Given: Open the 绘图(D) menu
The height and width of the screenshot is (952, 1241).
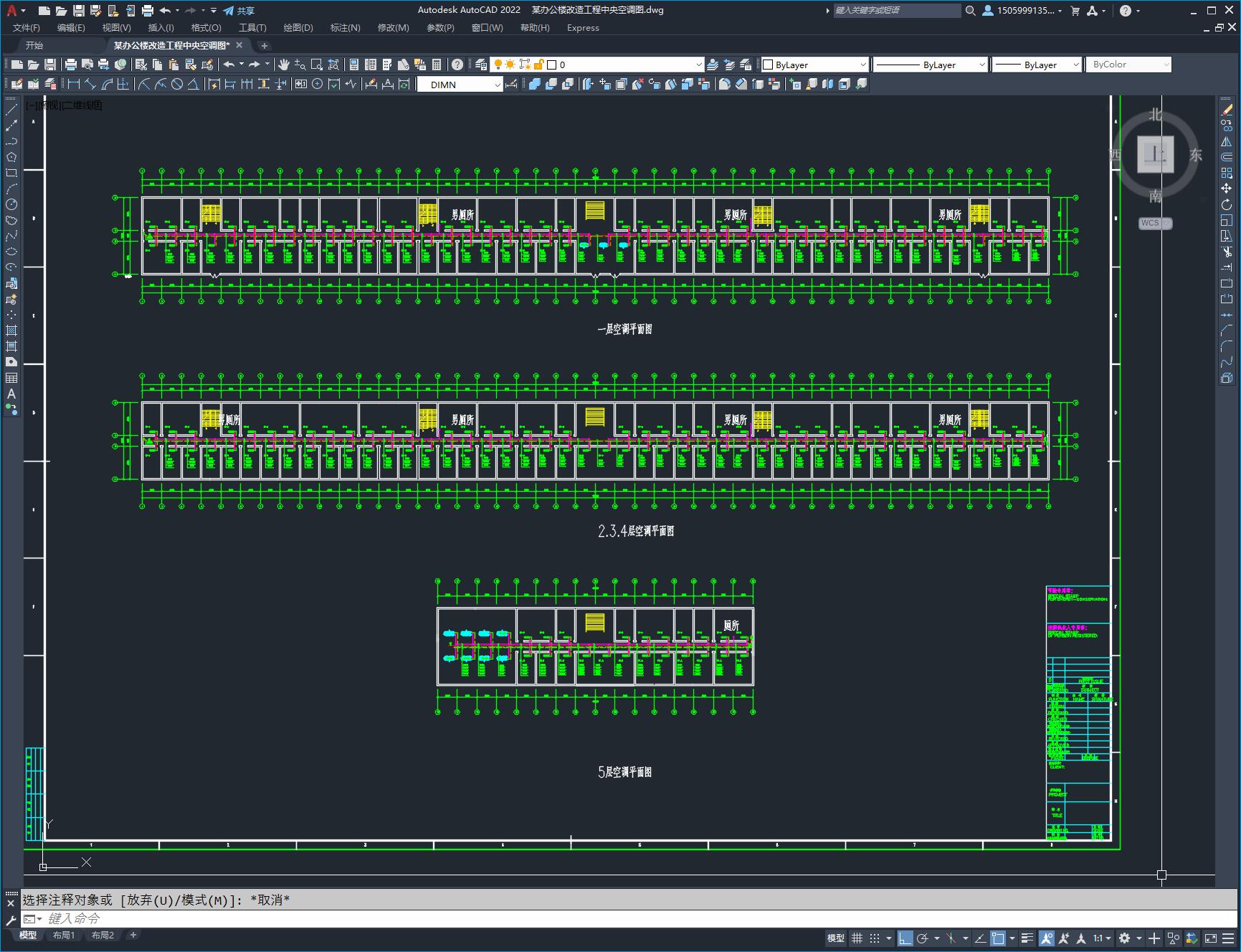Looking at the screenshot, I should point(298,28).
